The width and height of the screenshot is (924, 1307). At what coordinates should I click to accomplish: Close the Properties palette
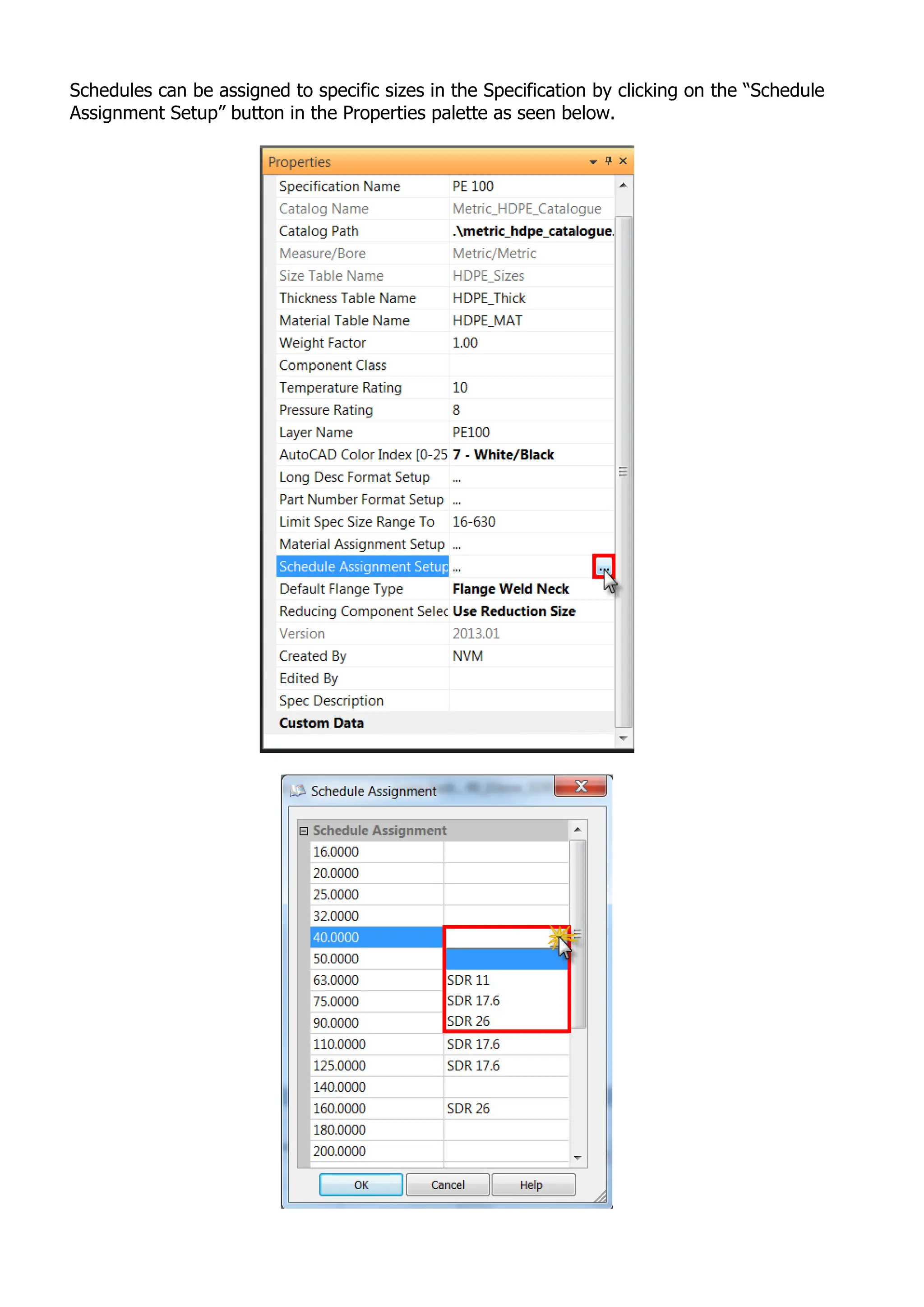click(623, 161)
